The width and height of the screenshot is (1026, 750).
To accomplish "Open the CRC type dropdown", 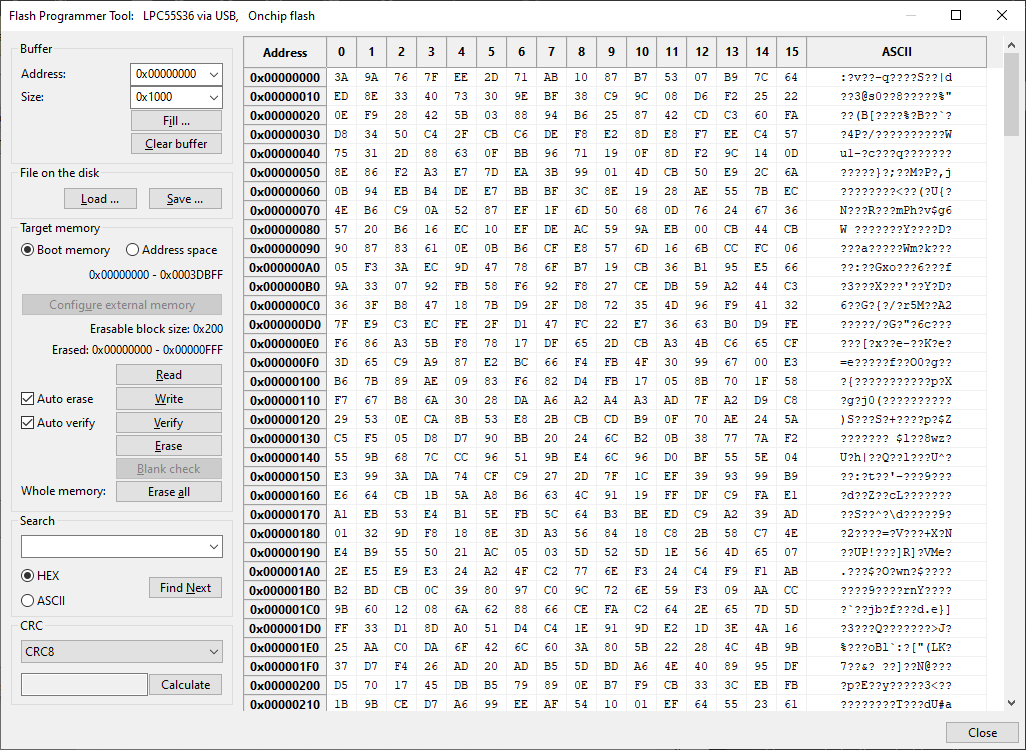I will pyautogui.click(x=212, y=652).
